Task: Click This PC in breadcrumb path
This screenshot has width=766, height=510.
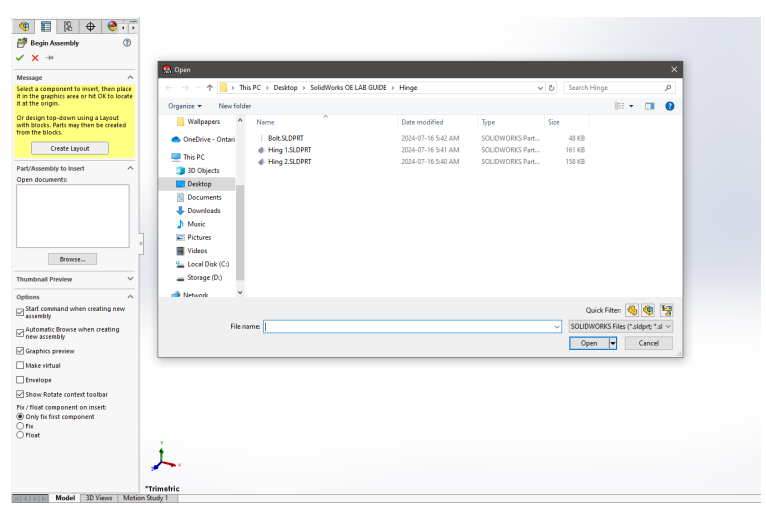Action: (x=250, y=88)
